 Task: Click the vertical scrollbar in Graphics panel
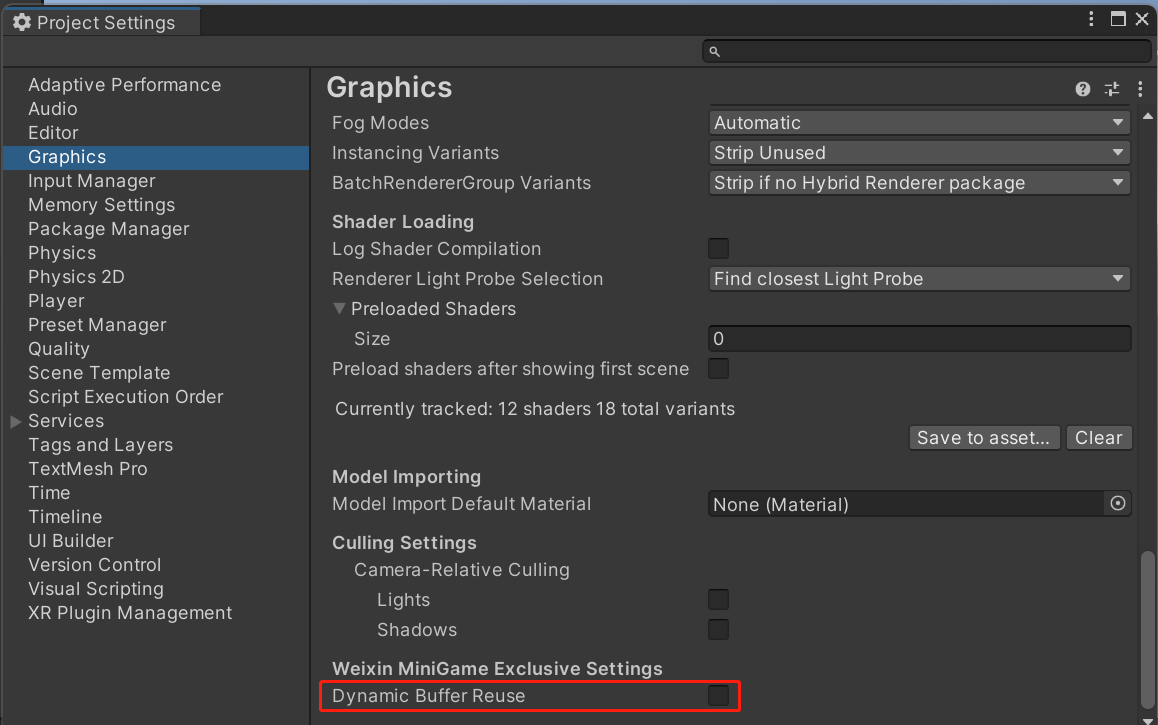(1148, 628)
